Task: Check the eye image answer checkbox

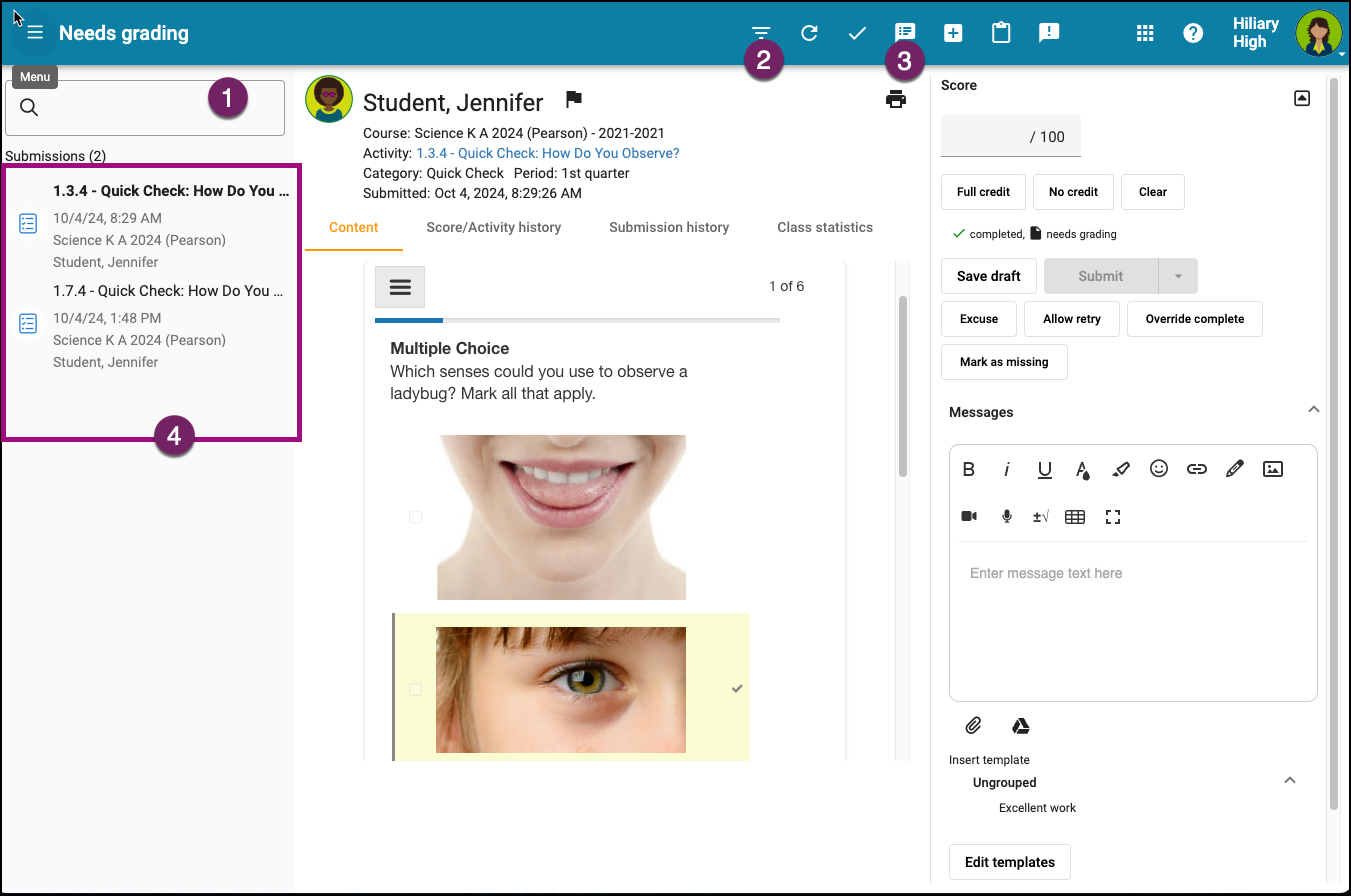Action: [x=416, y=689]
